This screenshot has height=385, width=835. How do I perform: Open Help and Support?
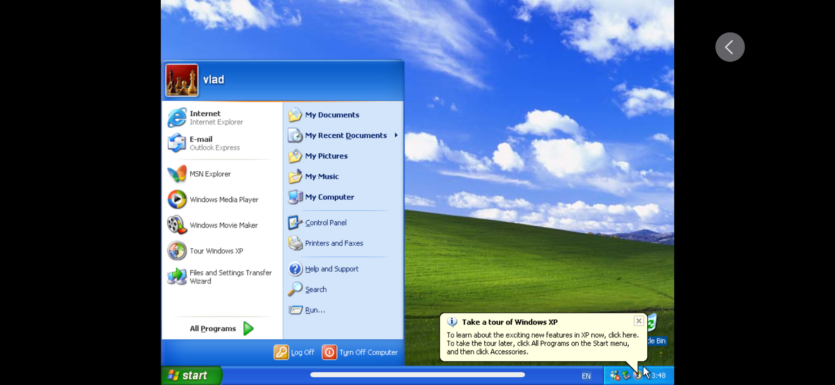(x=343, y=269)
